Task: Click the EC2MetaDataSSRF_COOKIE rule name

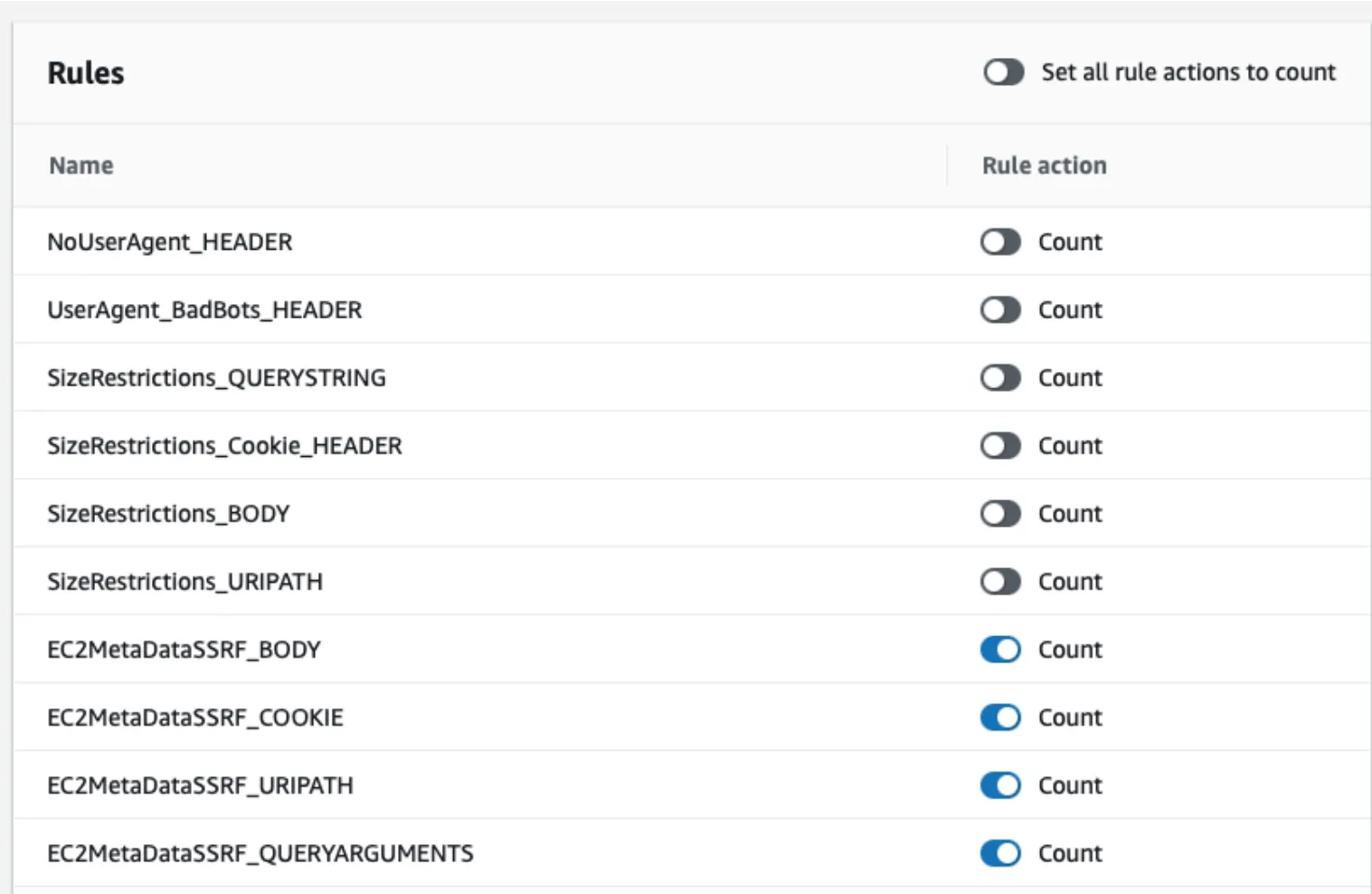Action: (195, 718)
